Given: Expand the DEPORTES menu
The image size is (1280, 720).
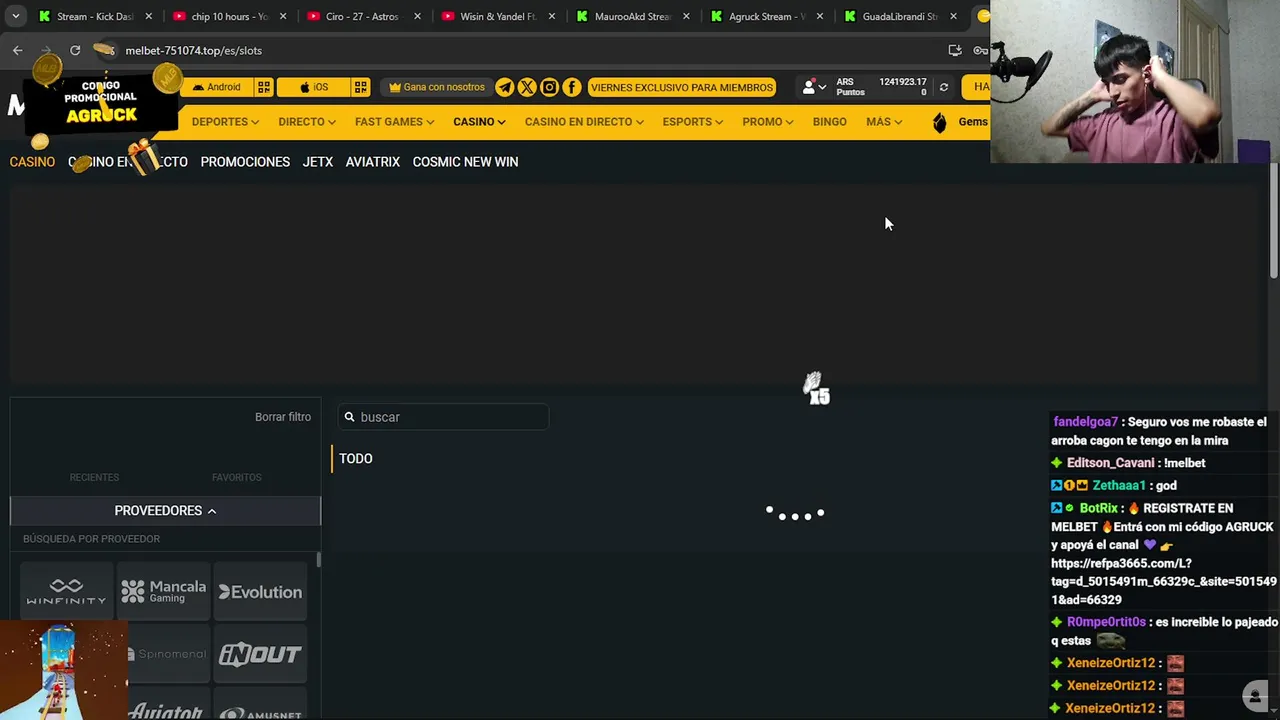Looking at the screenshot, I should click(x=225, y=122).
